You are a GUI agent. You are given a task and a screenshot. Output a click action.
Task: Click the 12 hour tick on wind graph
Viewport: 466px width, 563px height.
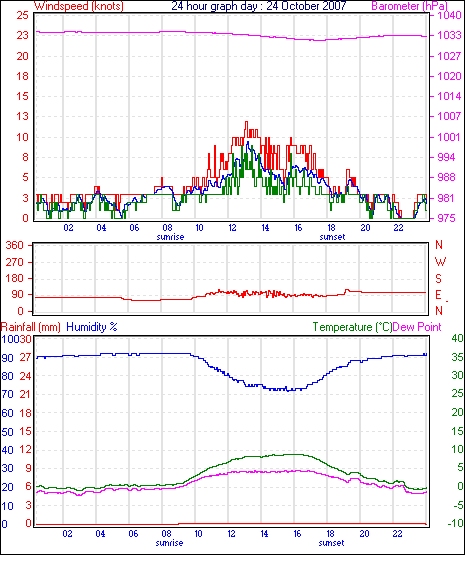(x=232, y=228)
